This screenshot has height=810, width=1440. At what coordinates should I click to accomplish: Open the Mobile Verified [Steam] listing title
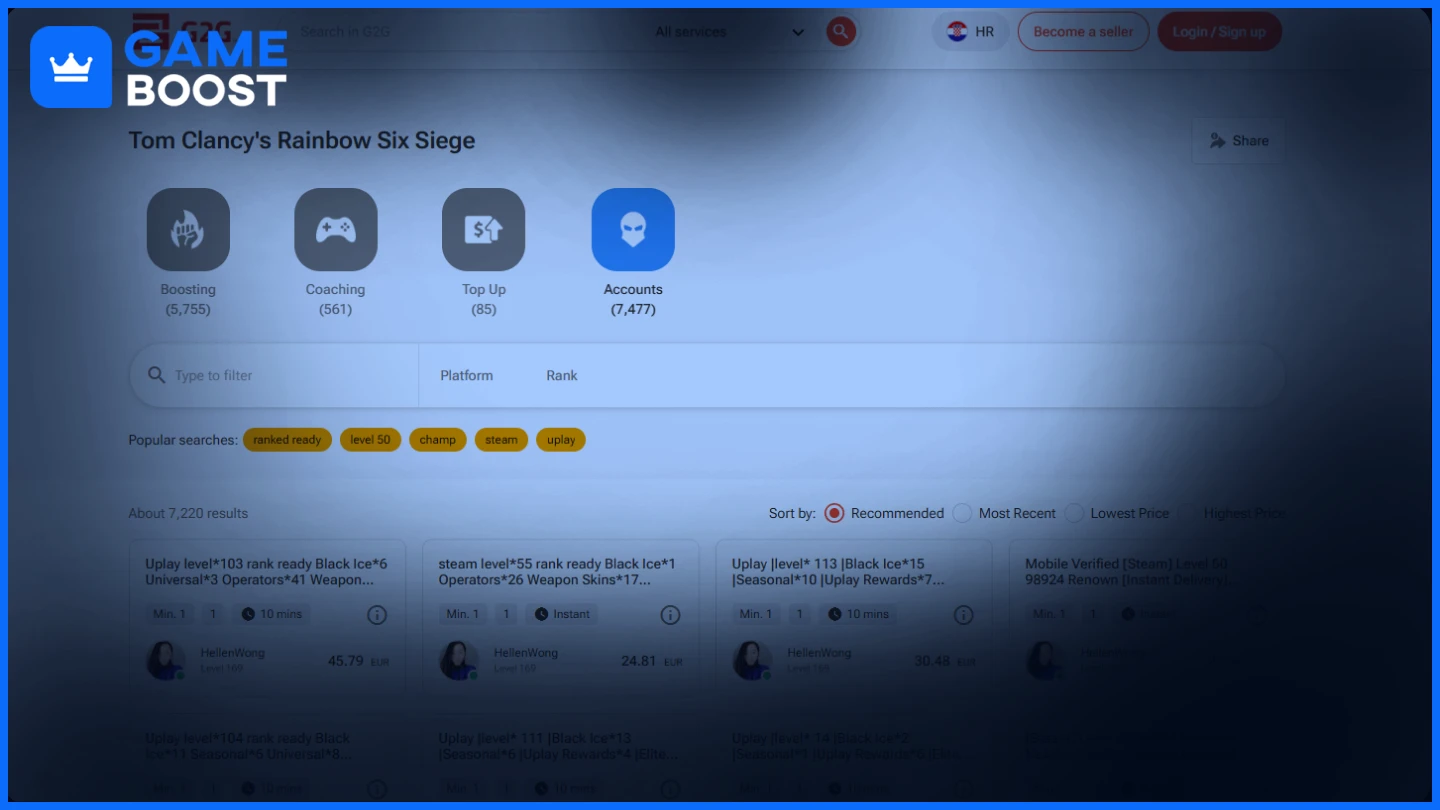pos(1127,572)
